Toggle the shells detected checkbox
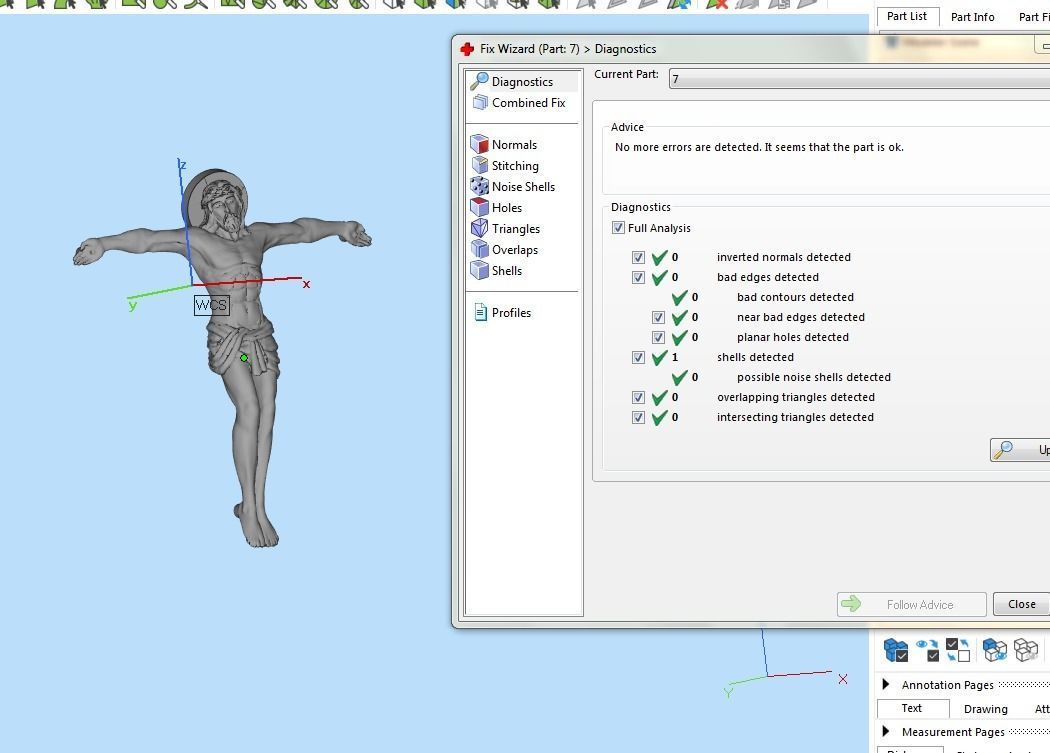1050x753 pixels. point(638,358)
